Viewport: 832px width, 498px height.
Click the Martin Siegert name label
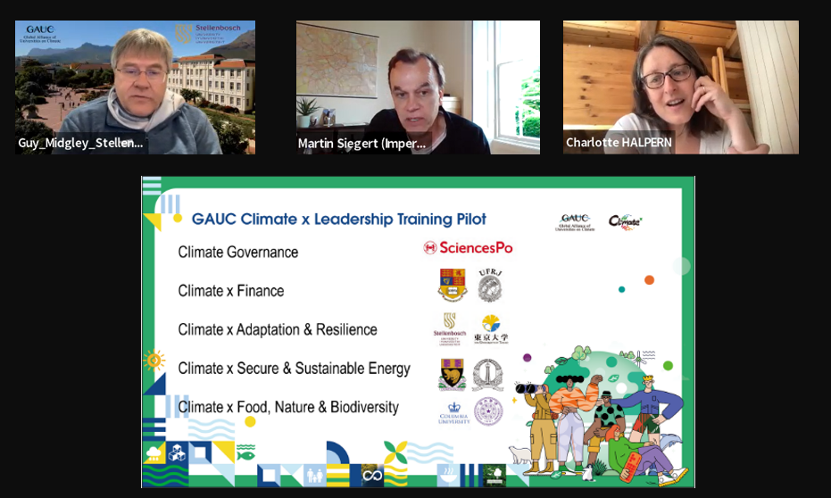click(362, 143)
